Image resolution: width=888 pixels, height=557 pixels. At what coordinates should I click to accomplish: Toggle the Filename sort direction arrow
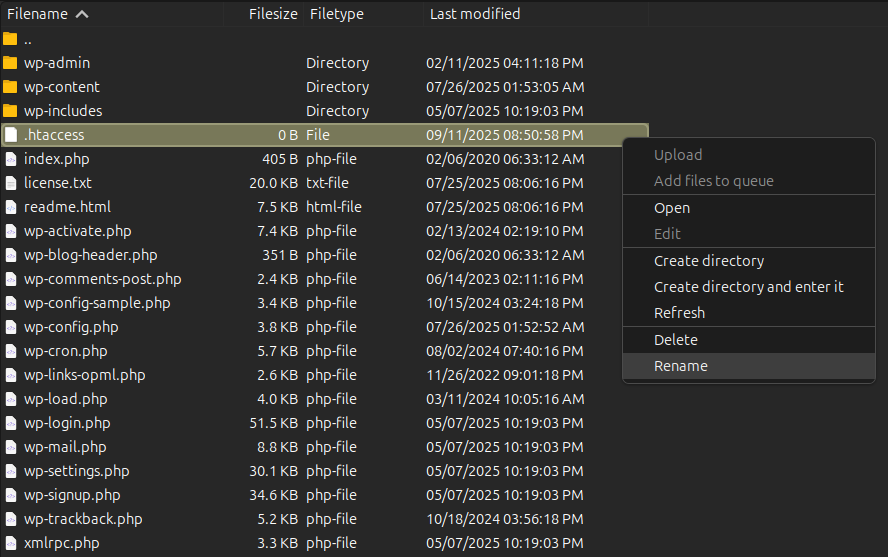point(82,14)
